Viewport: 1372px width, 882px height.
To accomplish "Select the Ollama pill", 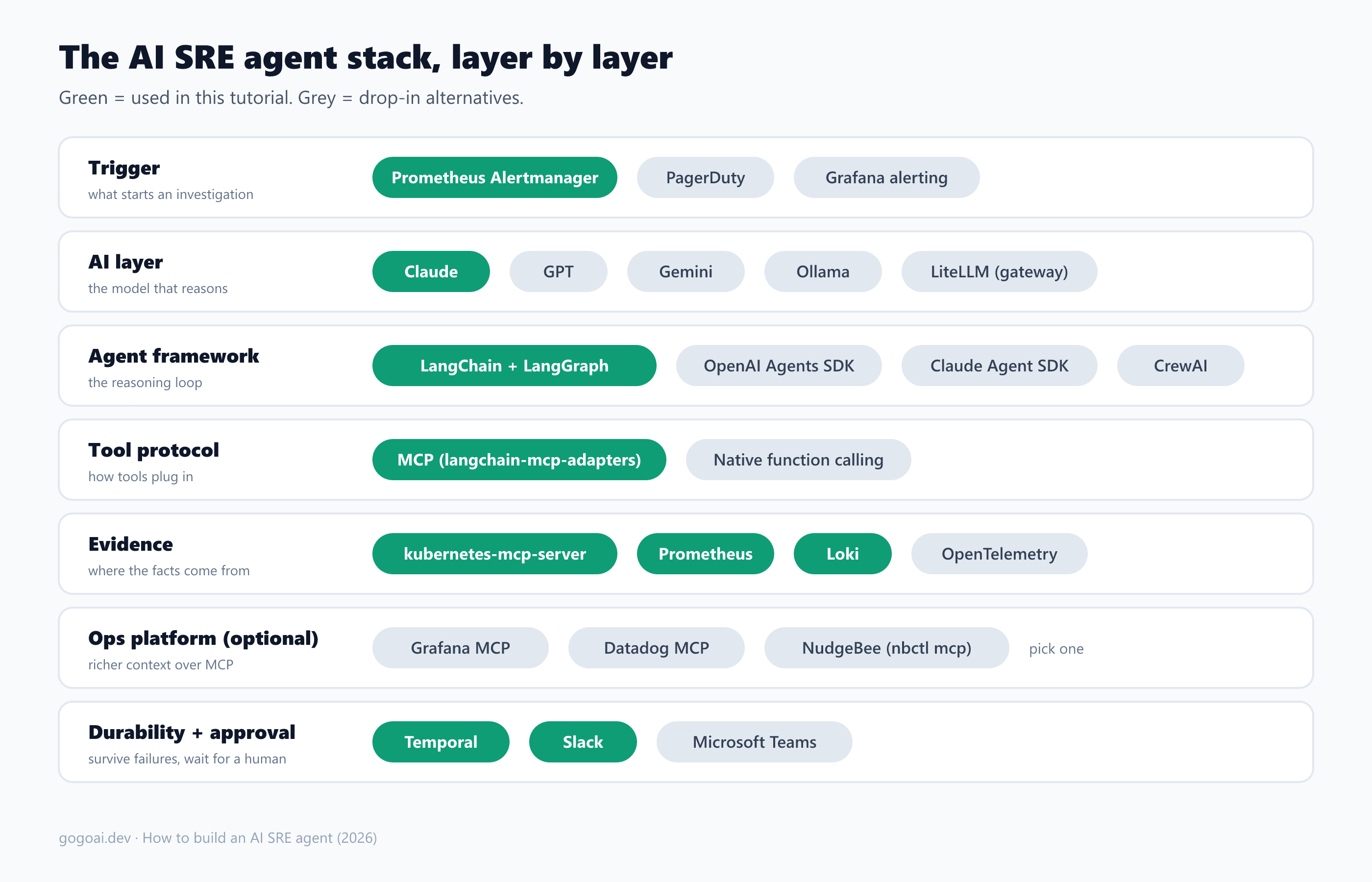I will (x=822, y=271).
